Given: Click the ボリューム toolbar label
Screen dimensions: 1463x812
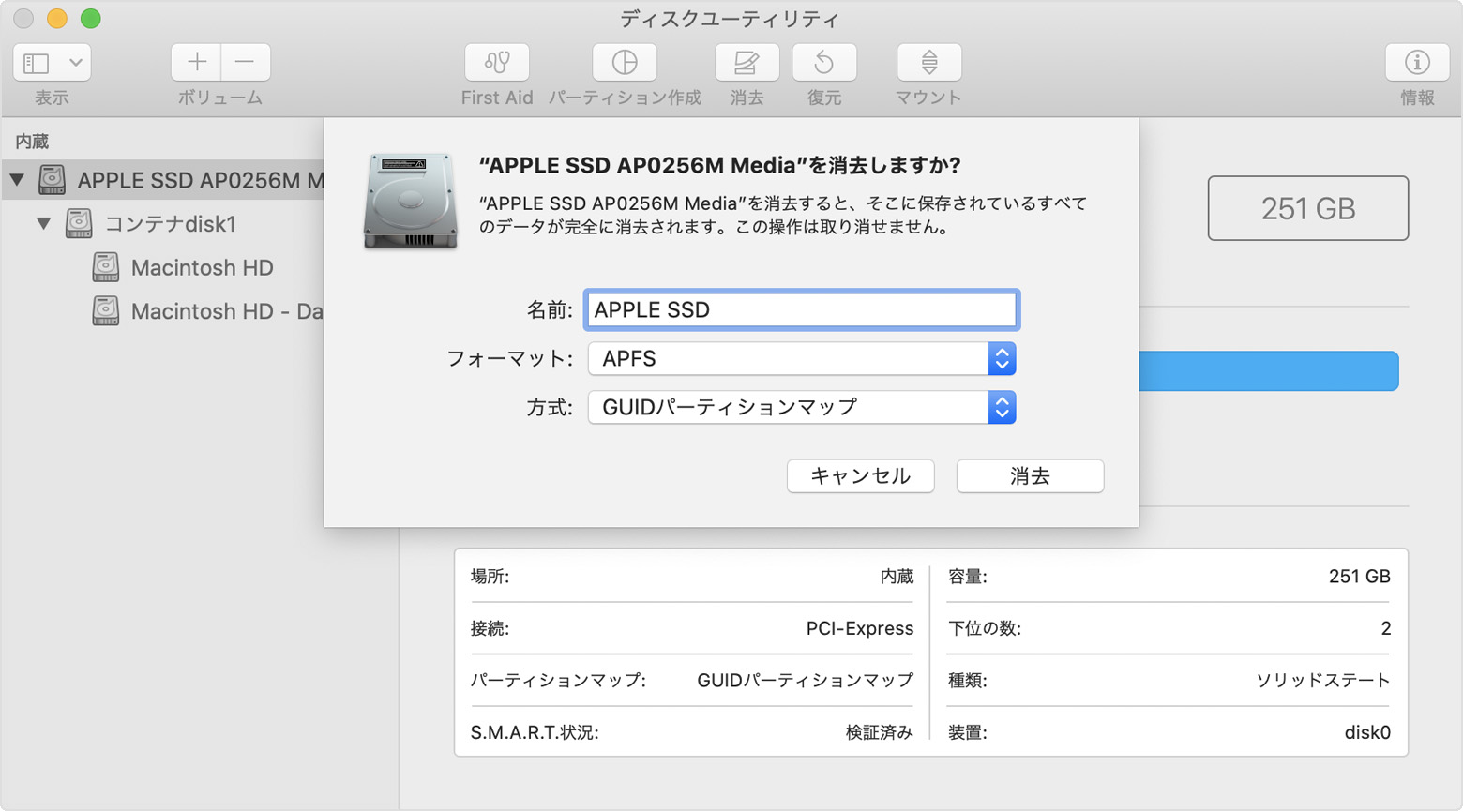Looking at the screenshot, I should coord(220,98).
